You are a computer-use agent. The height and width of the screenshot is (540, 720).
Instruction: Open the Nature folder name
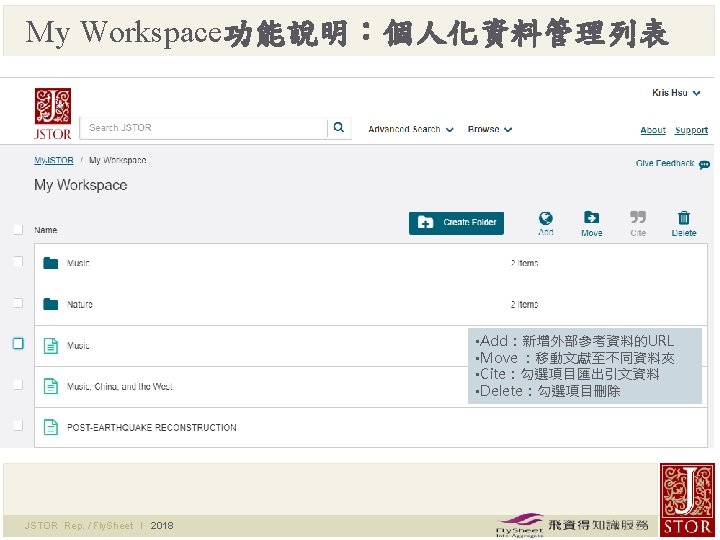click(79, 304)
